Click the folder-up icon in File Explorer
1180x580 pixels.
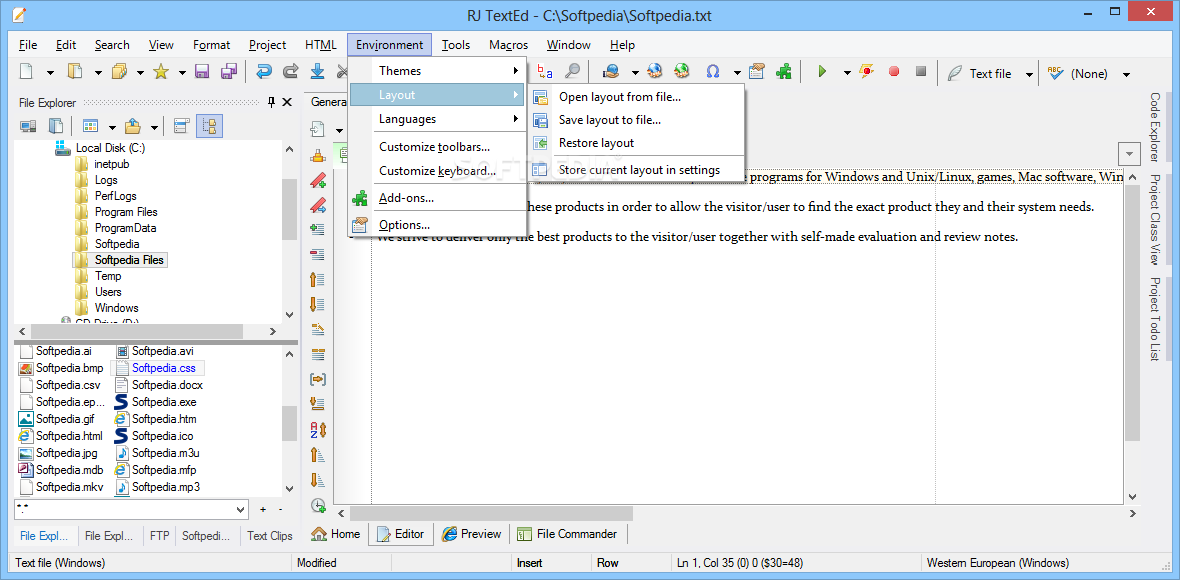click(133, 126)
